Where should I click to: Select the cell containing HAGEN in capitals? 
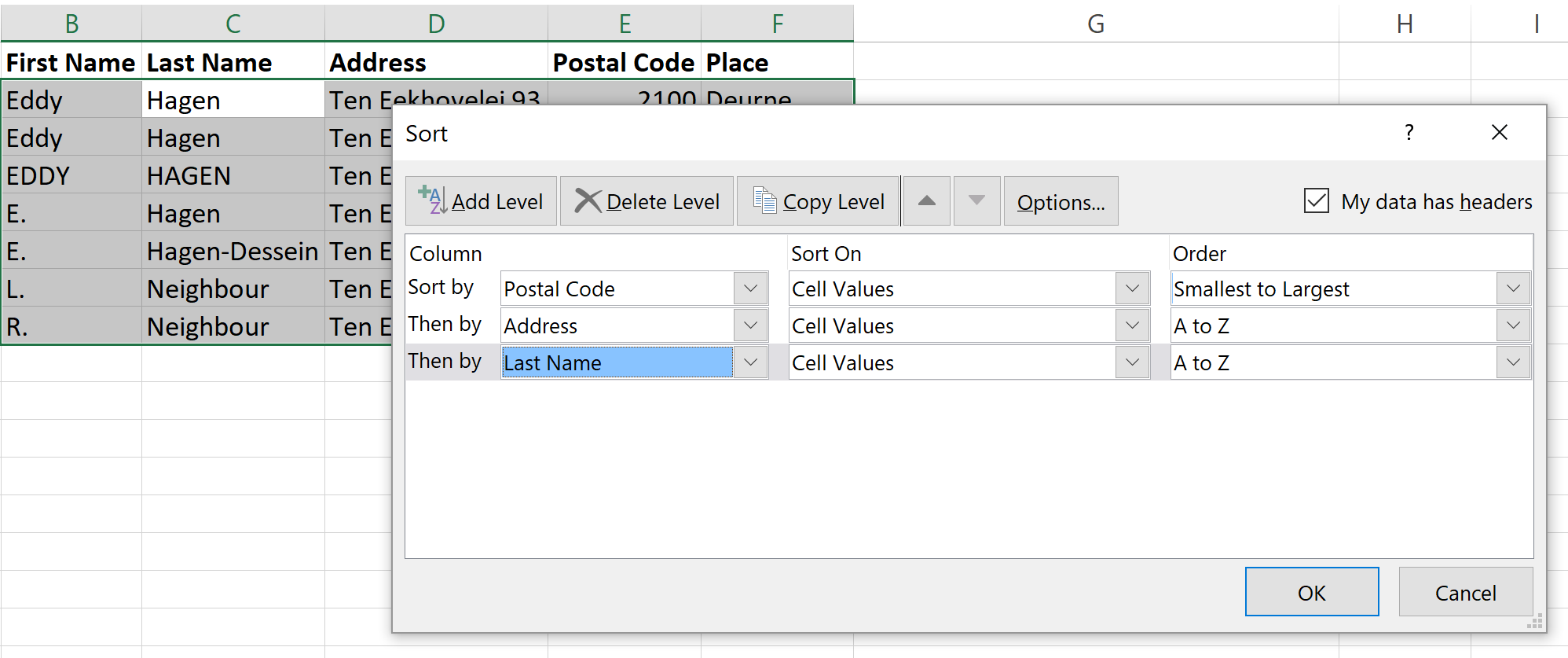(233, 175)
